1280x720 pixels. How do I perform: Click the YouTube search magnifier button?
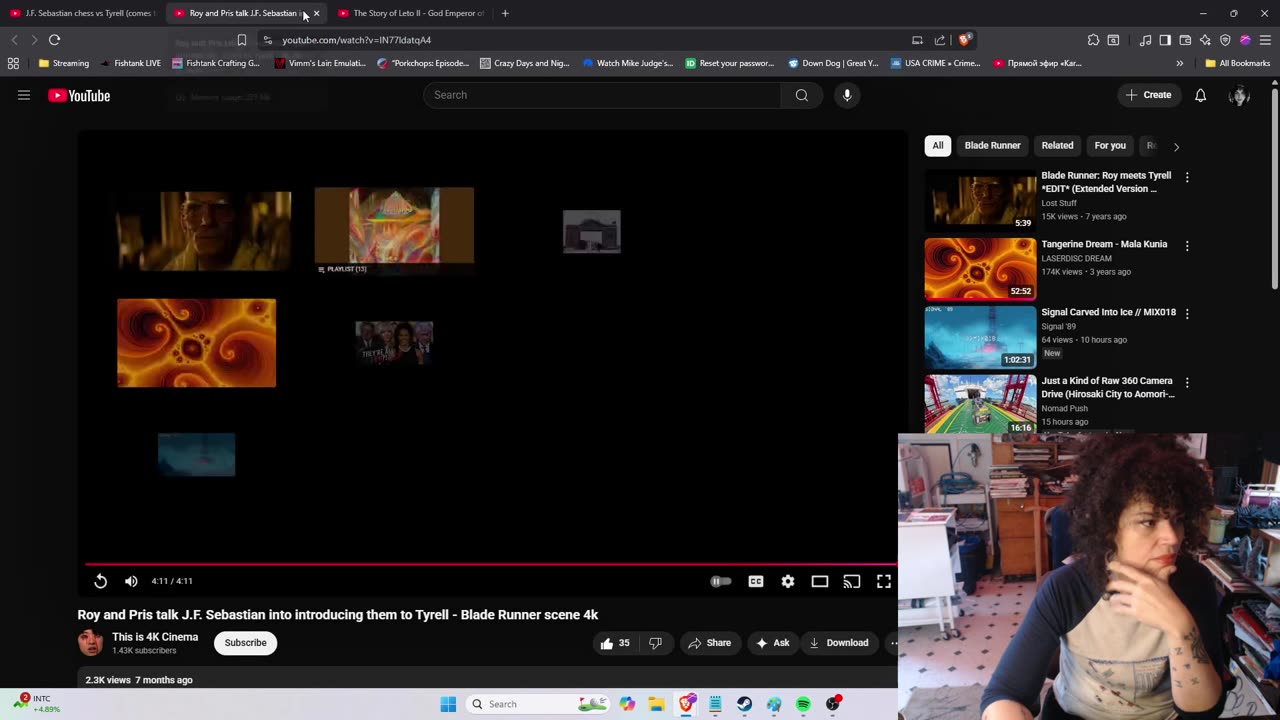click(x=802, y=95)
